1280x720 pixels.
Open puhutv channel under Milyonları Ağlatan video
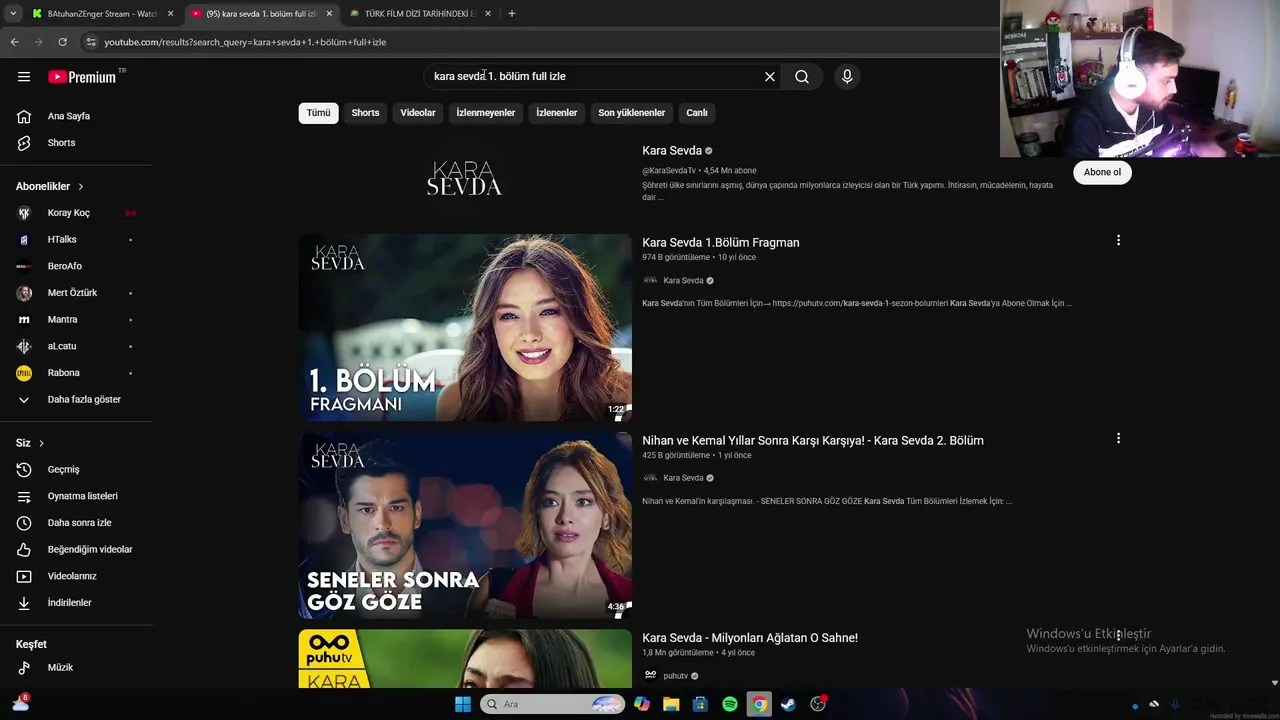coord(675,676)
